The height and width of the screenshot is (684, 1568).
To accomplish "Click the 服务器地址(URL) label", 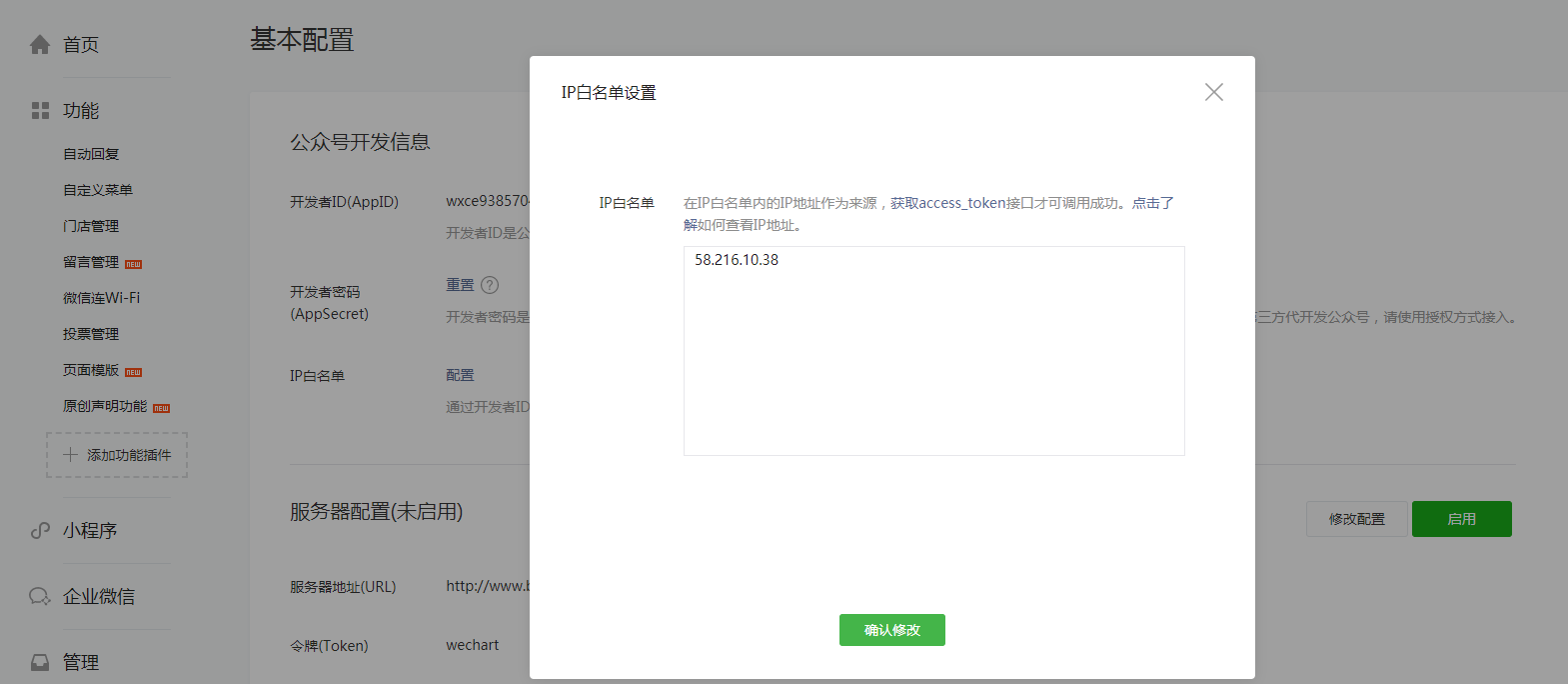I will pyautogui.click(x=343, y=587).
